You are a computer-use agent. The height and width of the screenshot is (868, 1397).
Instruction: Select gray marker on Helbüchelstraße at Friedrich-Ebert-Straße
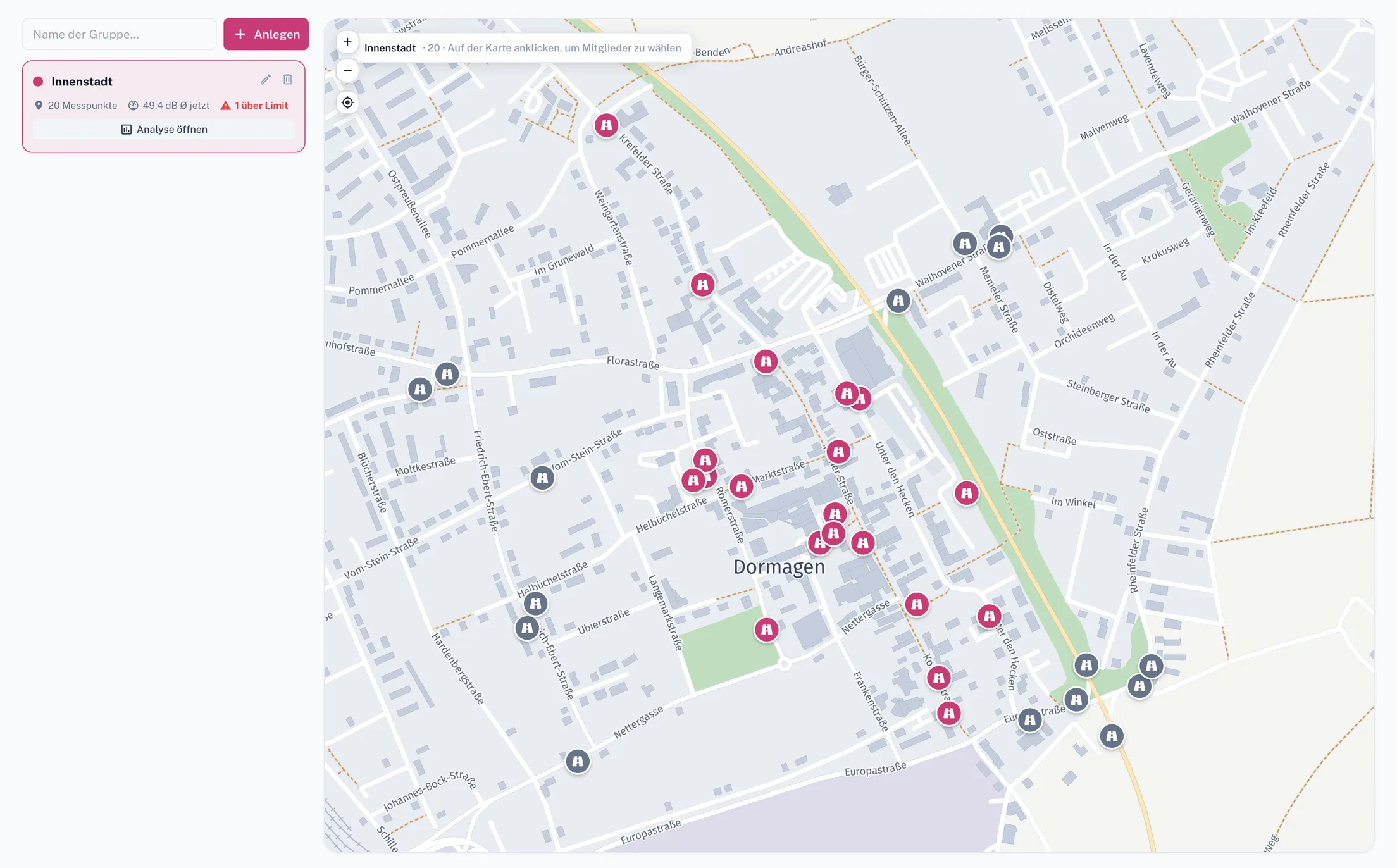coord(536,604)
